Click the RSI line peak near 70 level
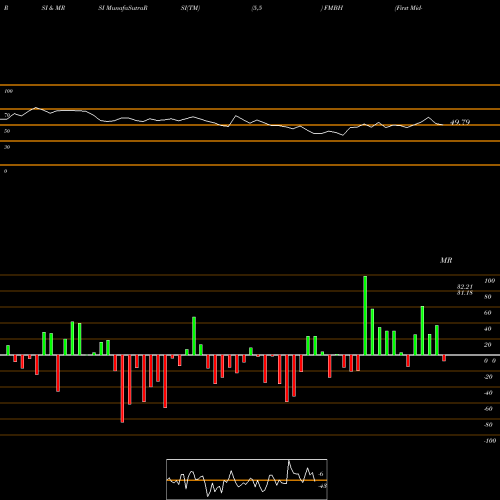500x500 pixels. click(36, 108)
